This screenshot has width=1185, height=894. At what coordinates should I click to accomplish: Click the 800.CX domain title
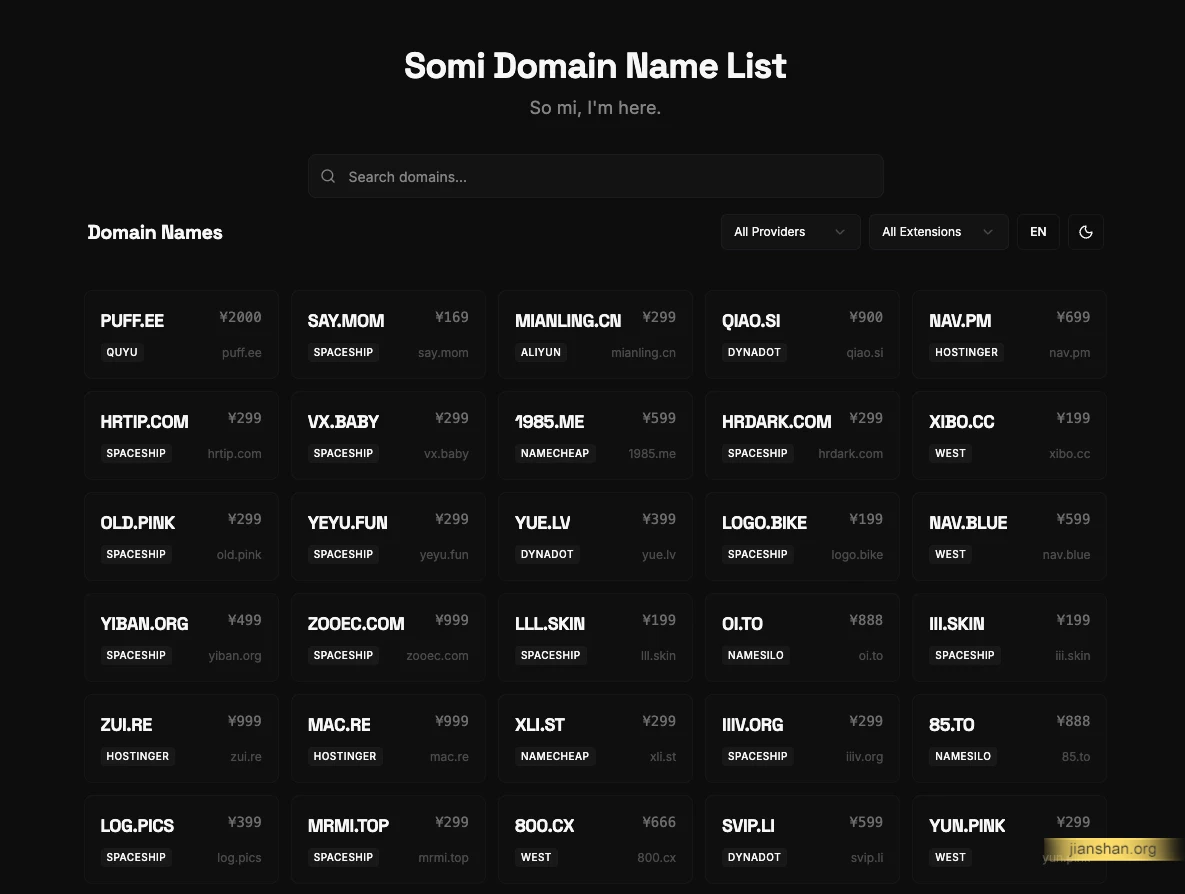(544, 826)
